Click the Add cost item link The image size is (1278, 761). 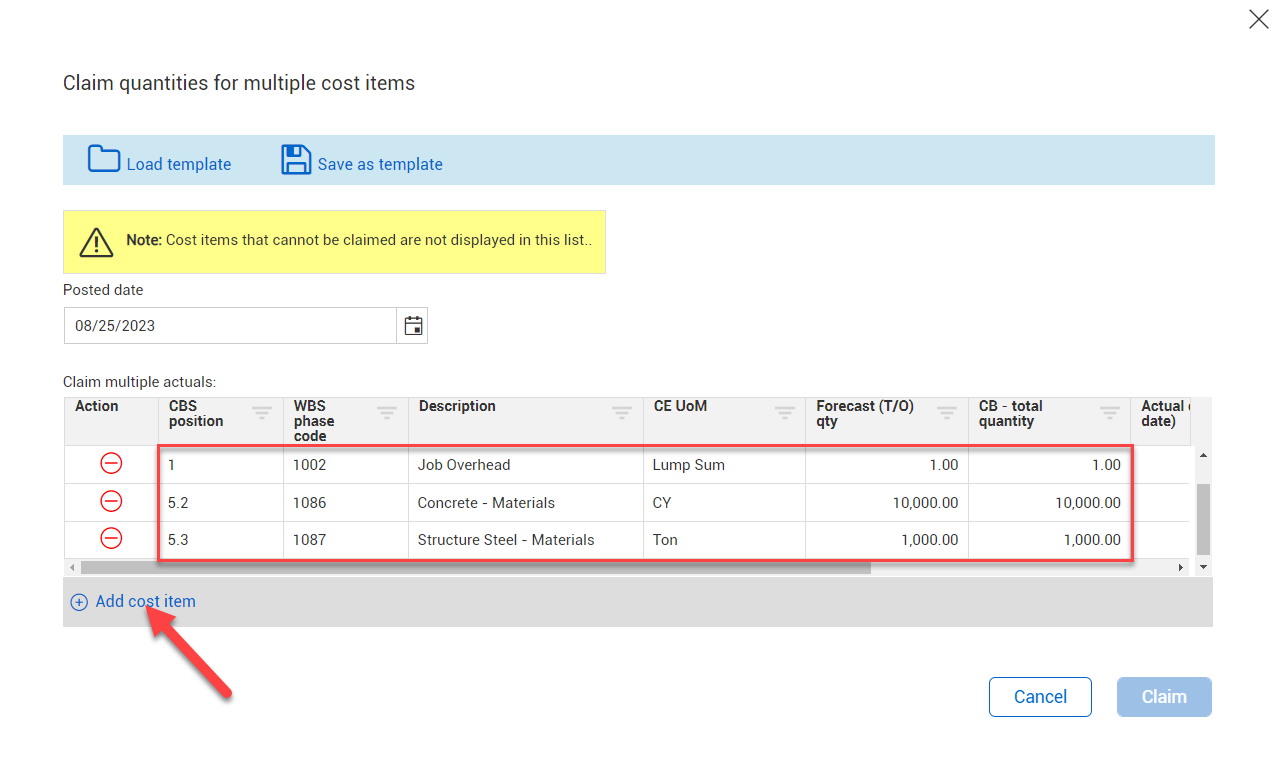pyautogui.click(x=145, y=602)
